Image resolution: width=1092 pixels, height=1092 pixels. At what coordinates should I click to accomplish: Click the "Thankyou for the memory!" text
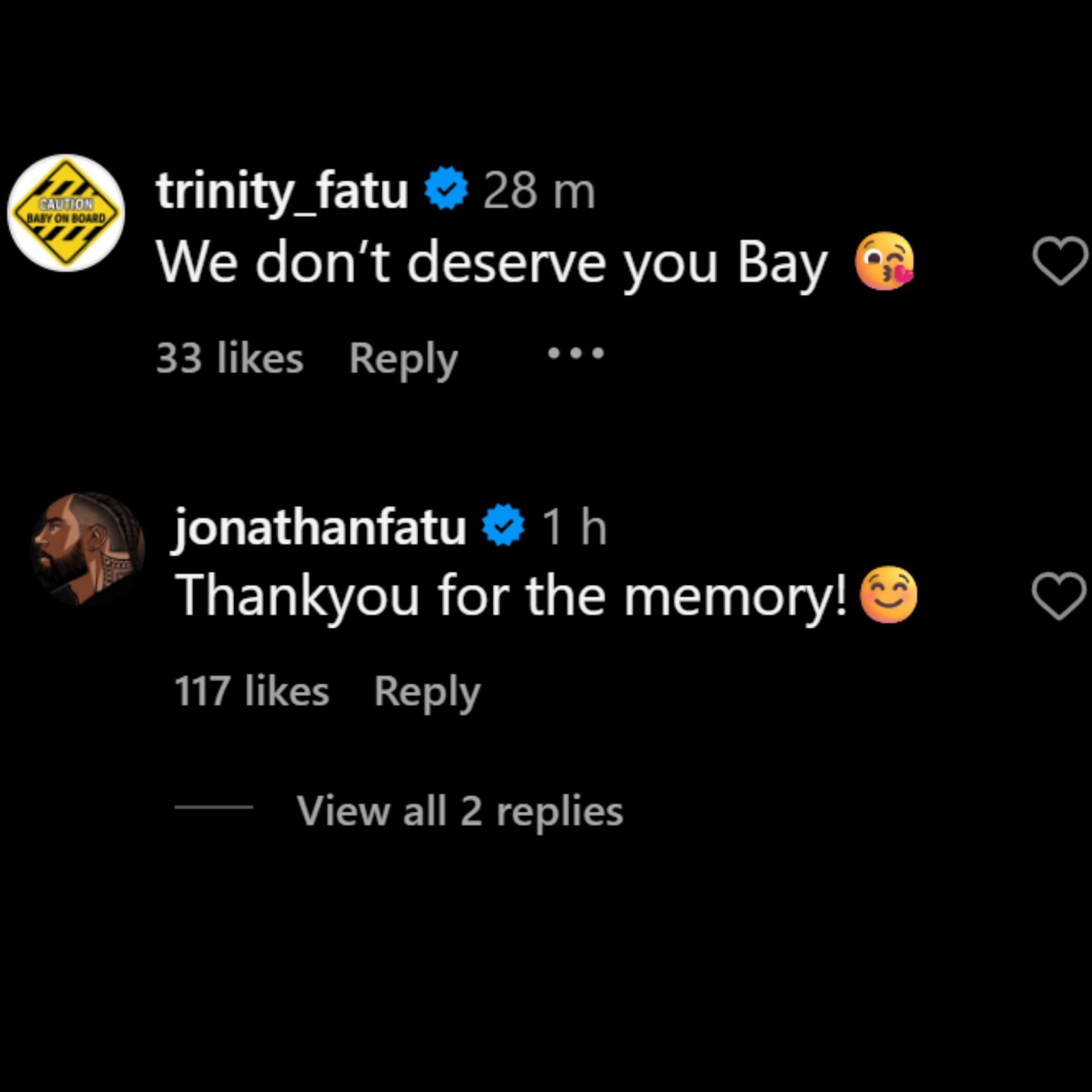511,595
